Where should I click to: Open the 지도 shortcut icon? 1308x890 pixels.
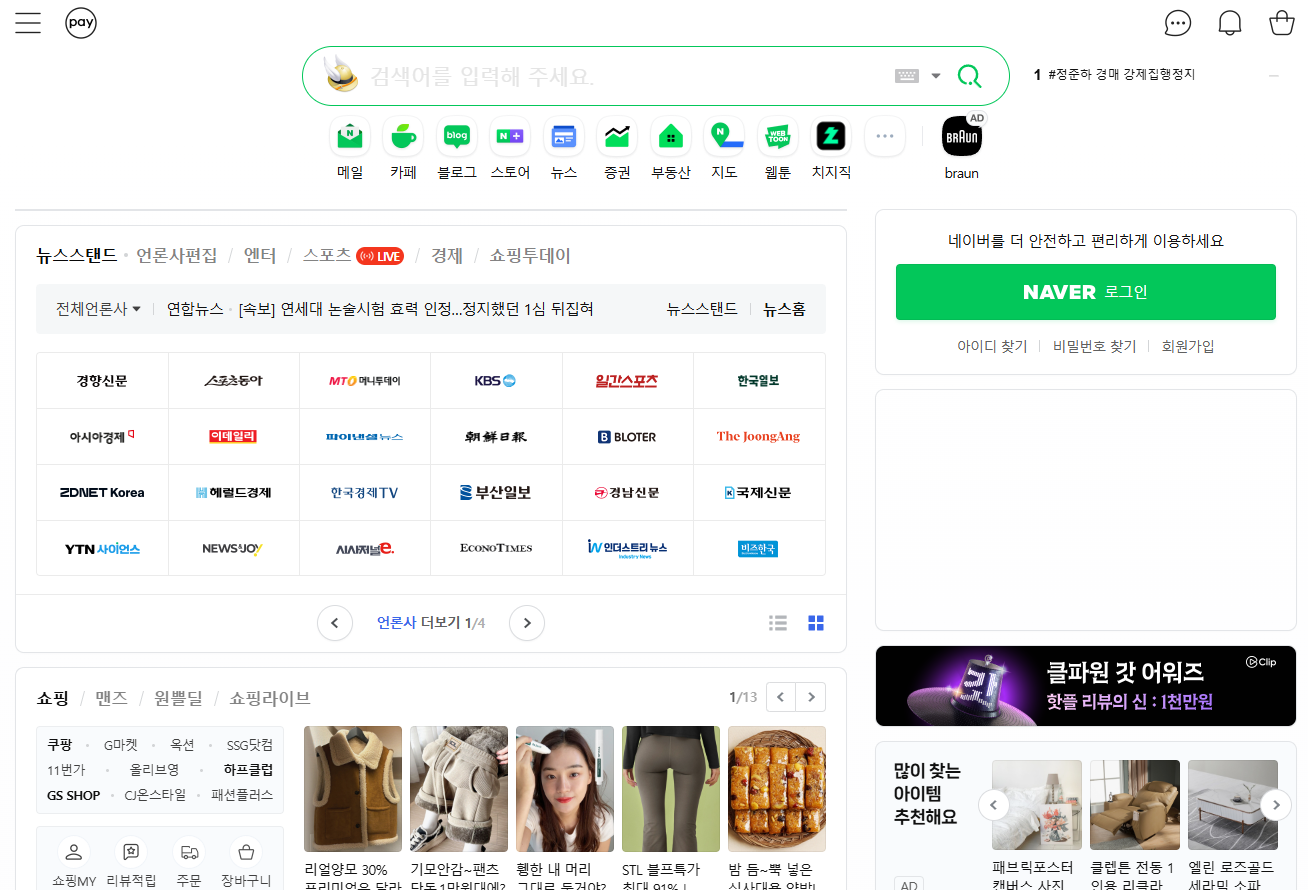724,137
